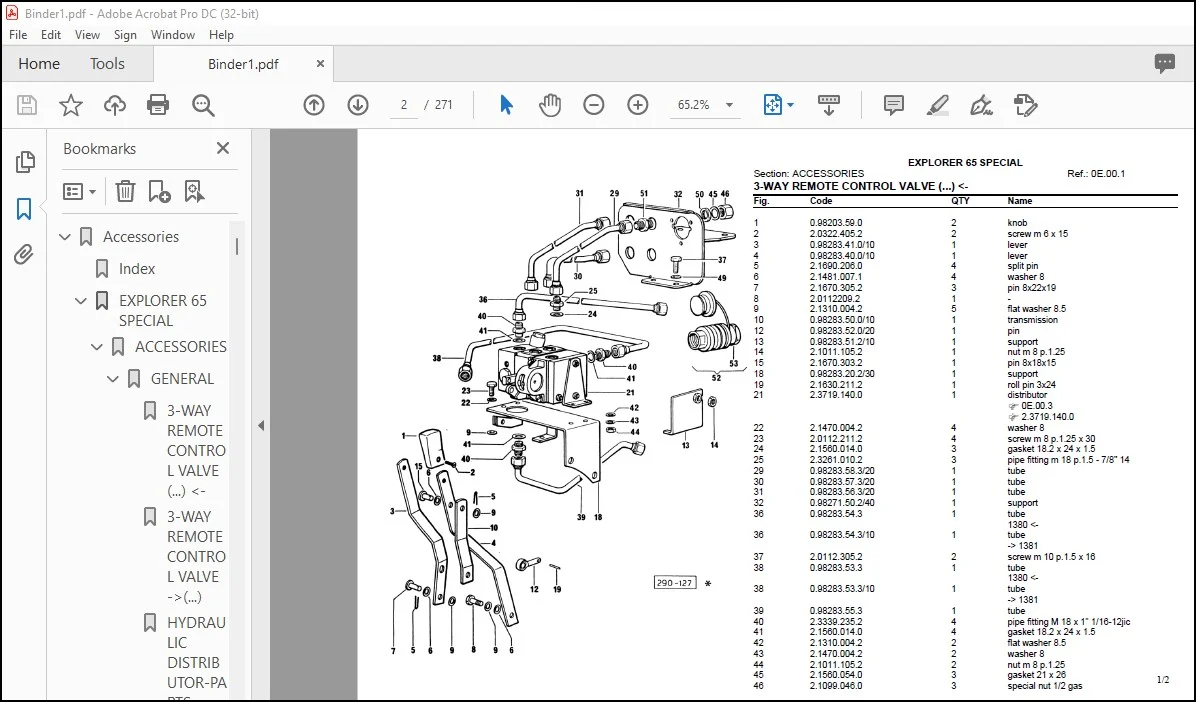
Task: Add file to starred with star icon
Action: click(71, 105)
